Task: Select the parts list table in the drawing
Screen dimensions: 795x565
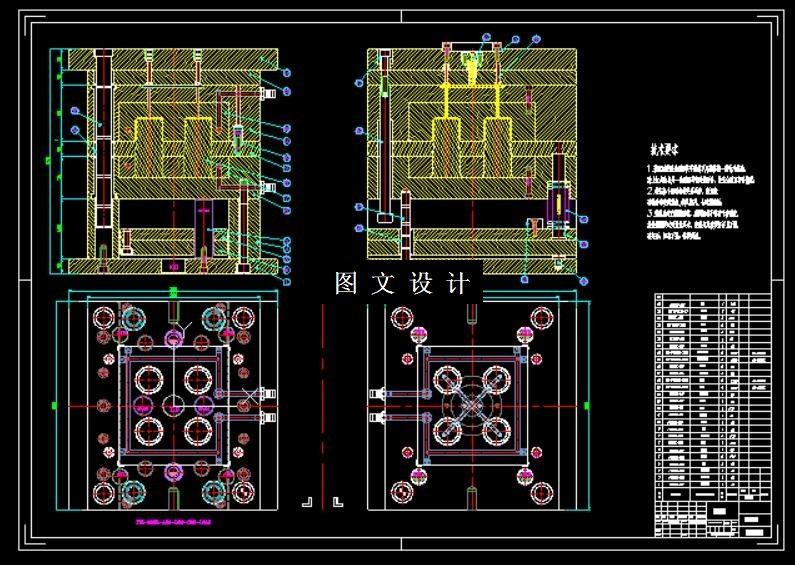Action: click(x=713, y=397)
